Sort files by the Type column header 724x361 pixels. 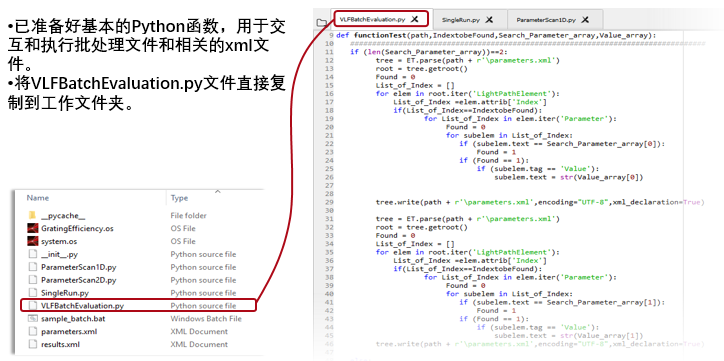click(x=179, y=198)
